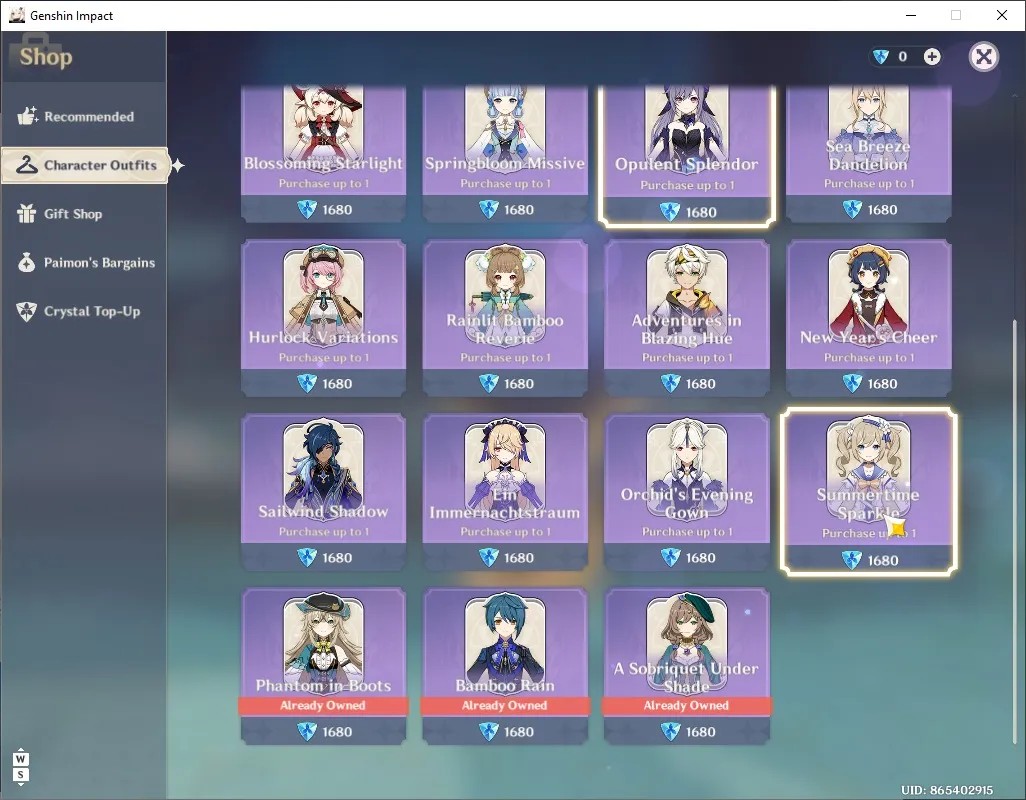1026x800 pixels.
Task: Click the Genesis Crystal balance icon
Action: [x=881, y=57]
